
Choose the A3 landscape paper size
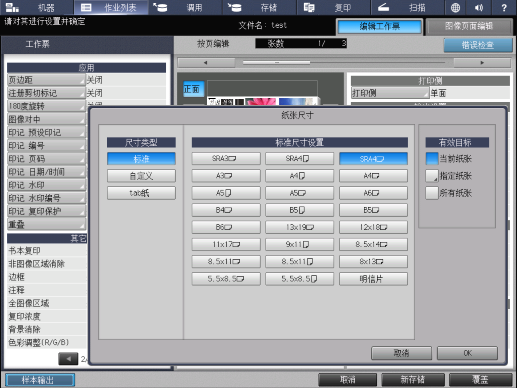(x=226, y=176)
